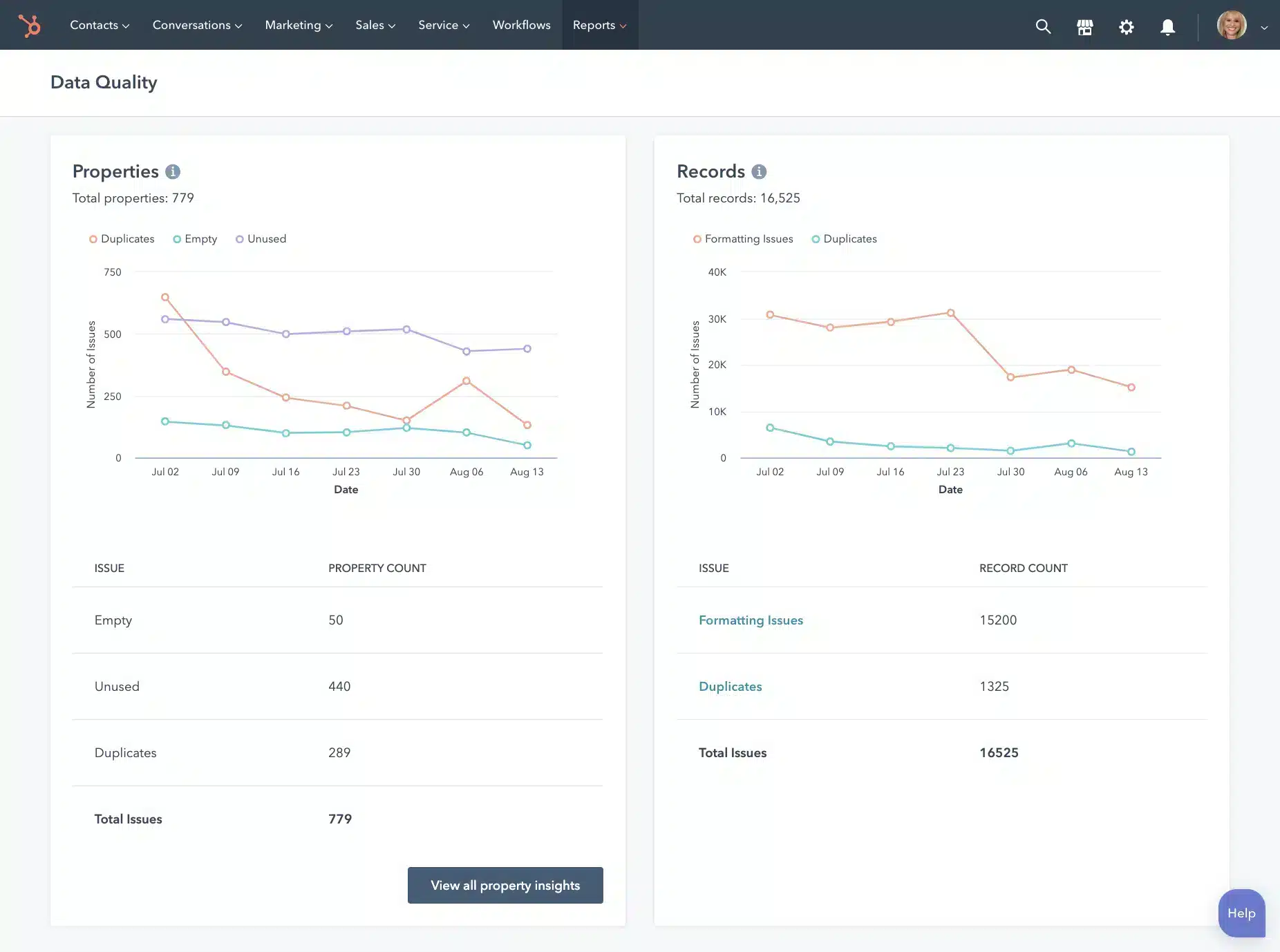The width and height of the screenshot is (1280, 952).
Task: Click the 15200 record count value
Action: [x=998, y=620]
